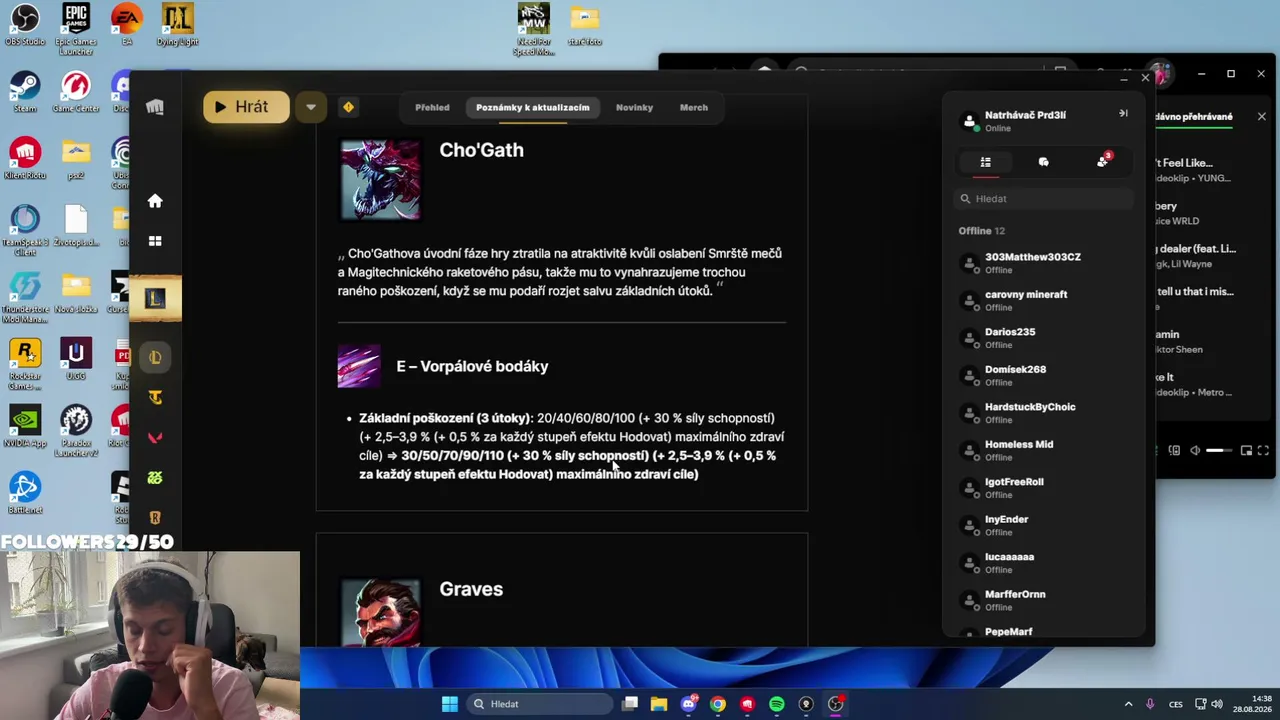Go to the Riot Client home icon
Viewport: 1280px width, 720px height.
coord(155,201)
